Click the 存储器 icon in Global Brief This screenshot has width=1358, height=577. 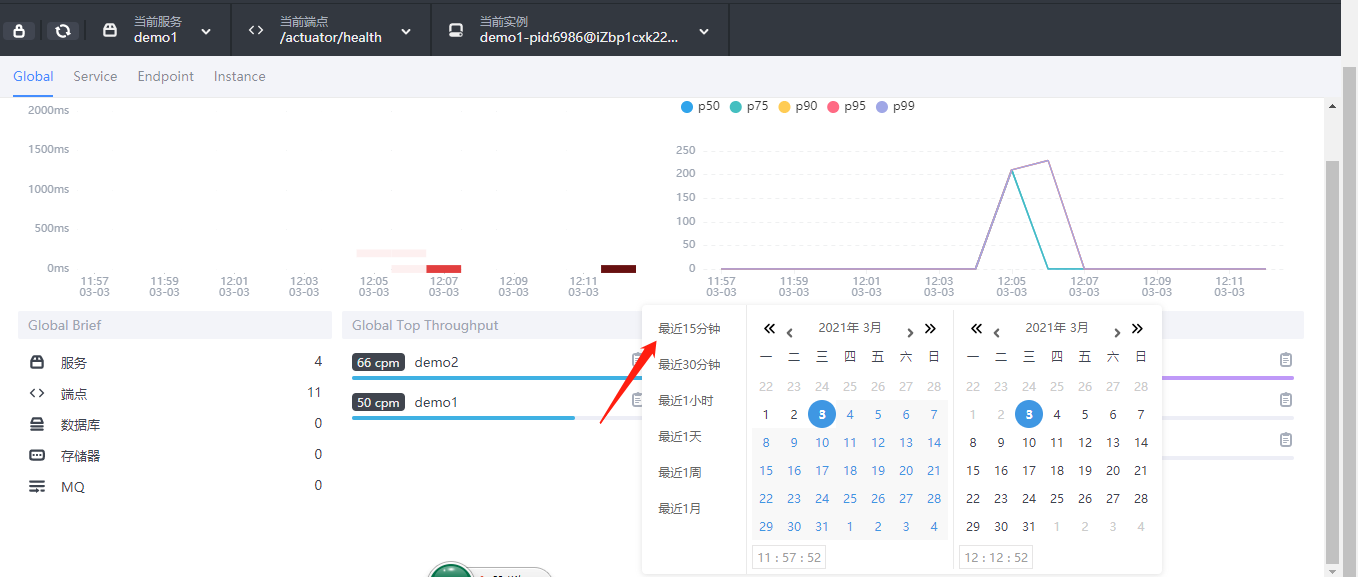pos(37,455)
